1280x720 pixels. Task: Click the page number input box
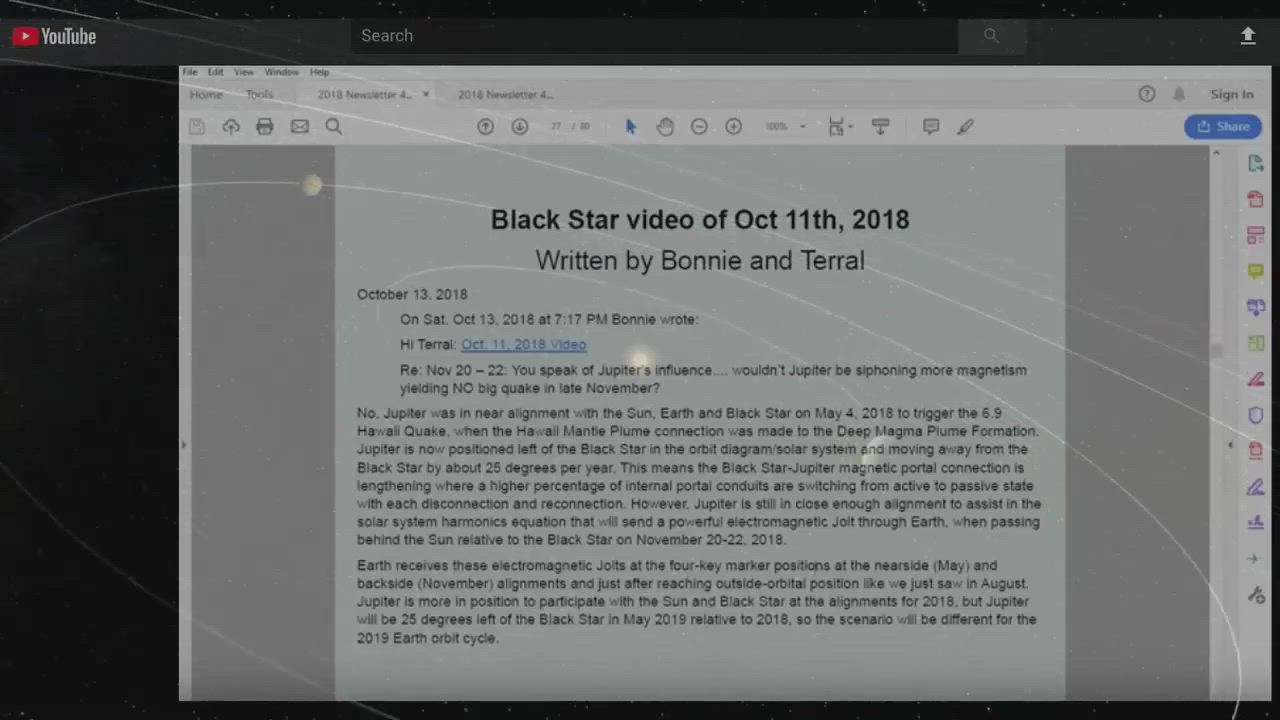pos(557,127)
